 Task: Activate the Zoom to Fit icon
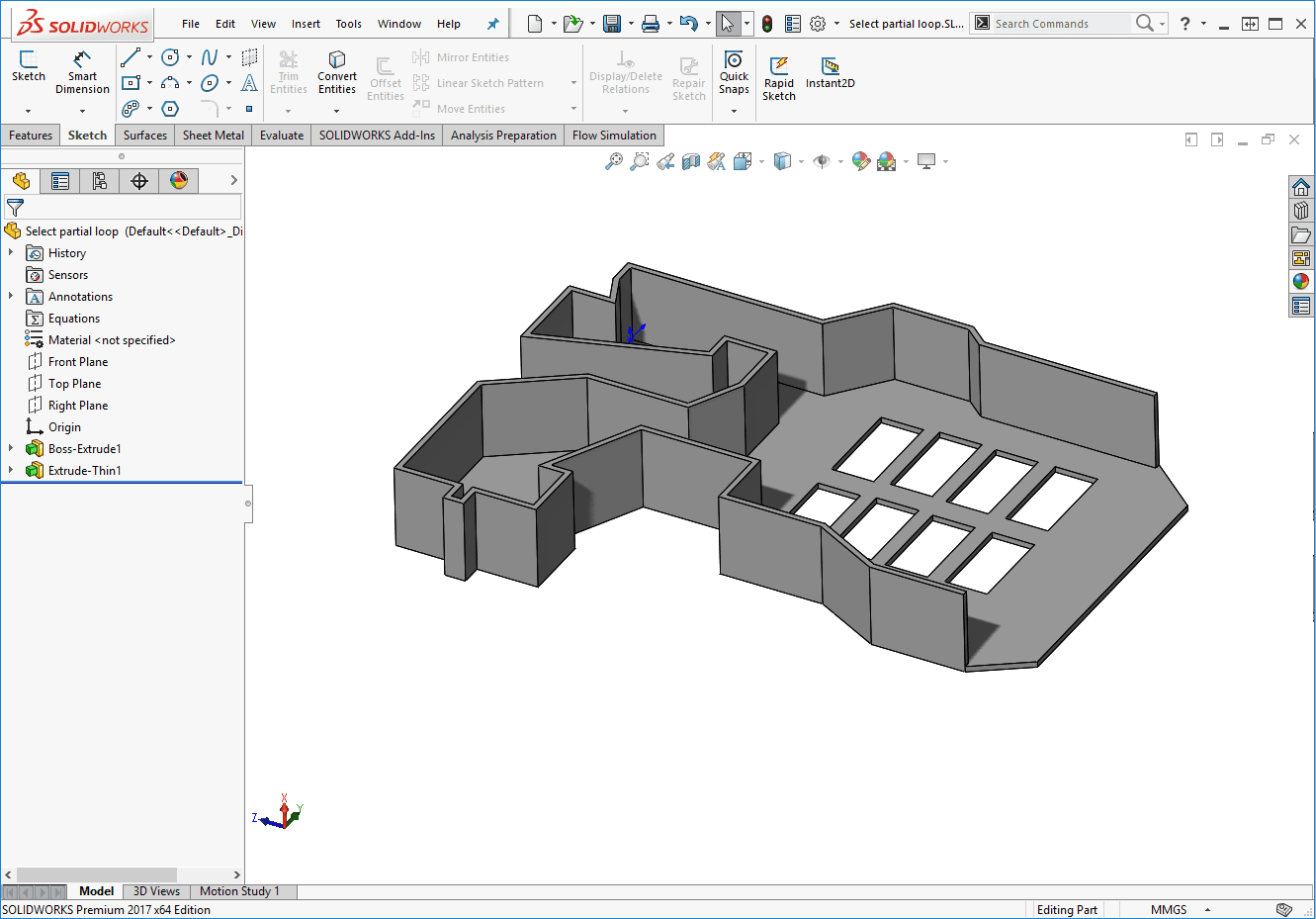tap(615, 161)
